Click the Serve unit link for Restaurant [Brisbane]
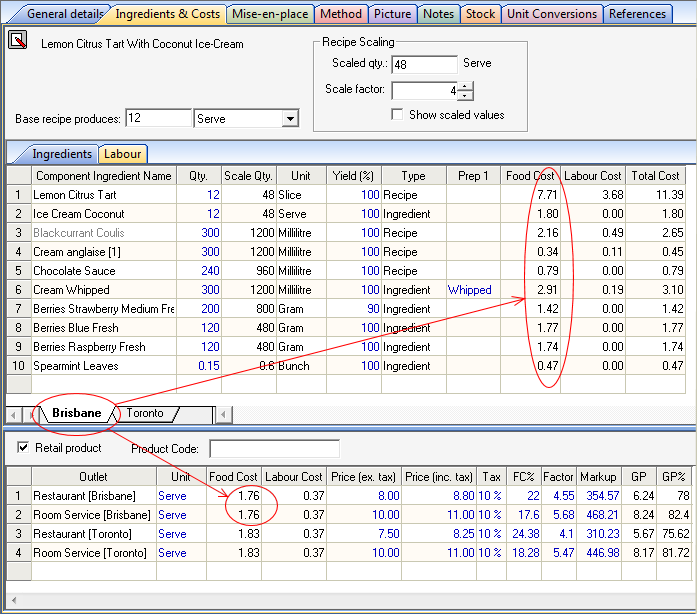Screen dimensions: 697x614 point(172,496)
